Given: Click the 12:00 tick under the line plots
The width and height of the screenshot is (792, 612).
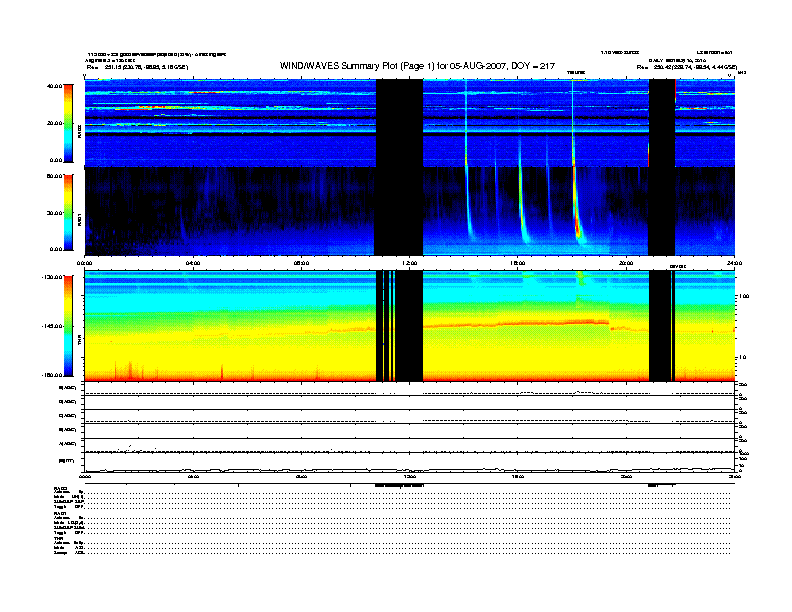Looking at the screenshot, I should coord(410,476).
